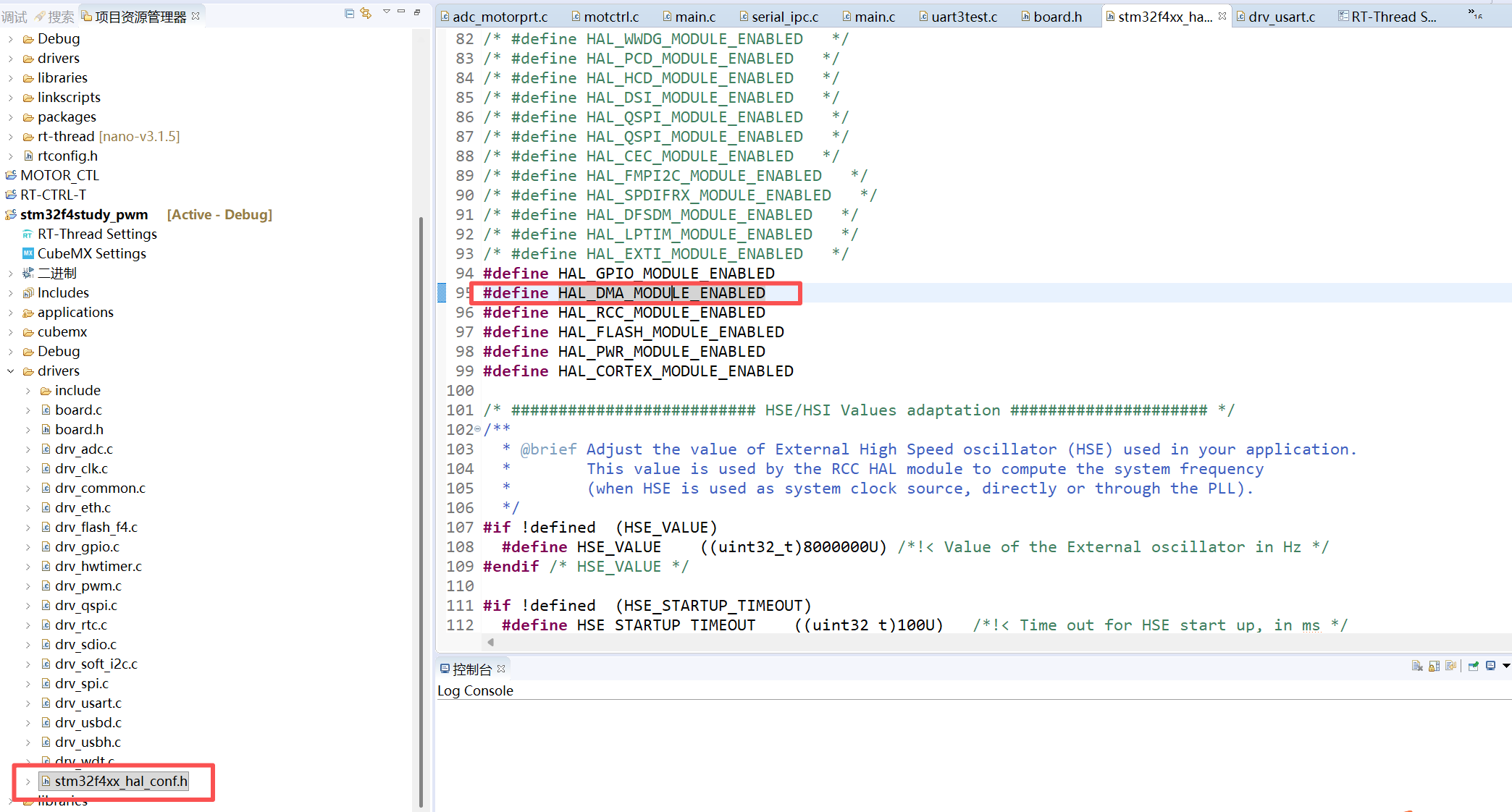The image size is (1512, 812).
Task: Toggle console Word Wrap icon
Action: click(1450, 666)
